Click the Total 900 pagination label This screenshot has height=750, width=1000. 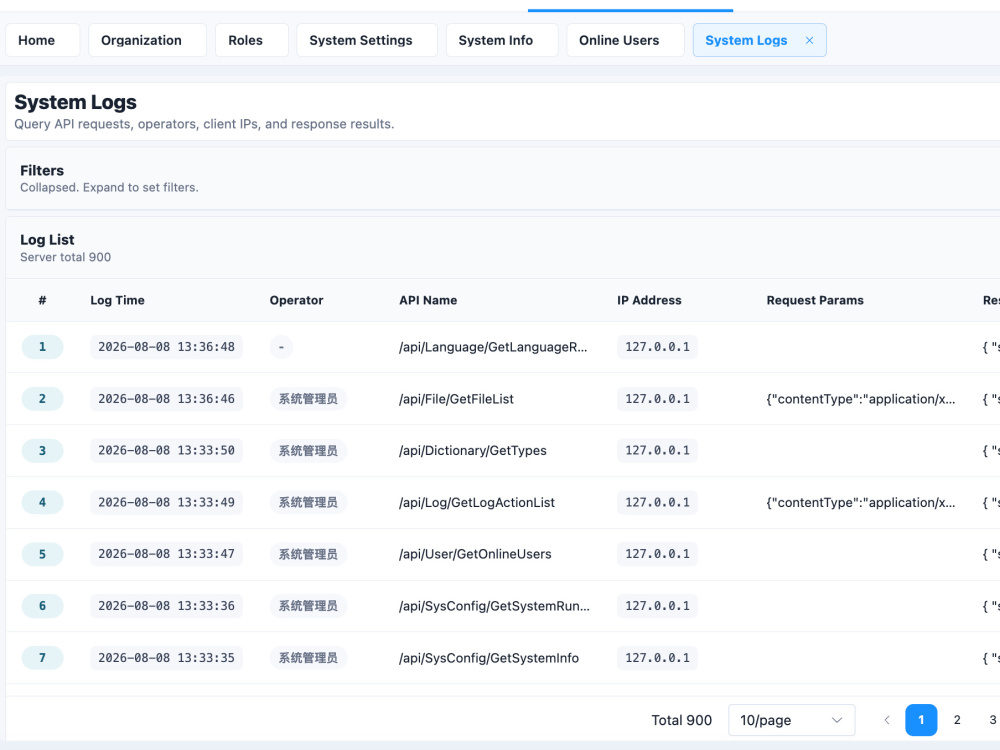(682, 720)
